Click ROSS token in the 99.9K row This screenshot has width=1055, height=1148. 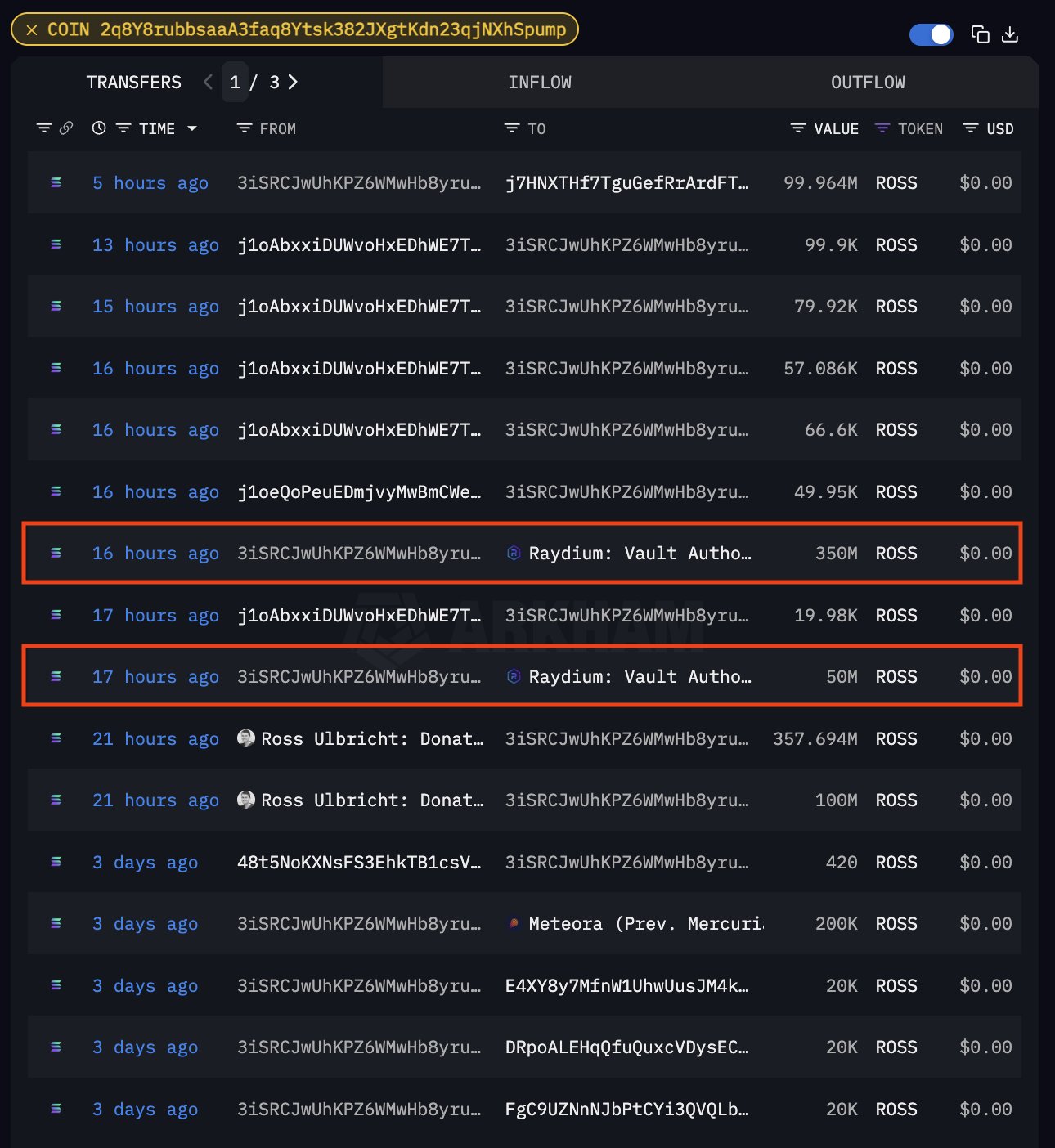(x=896, y=245)
